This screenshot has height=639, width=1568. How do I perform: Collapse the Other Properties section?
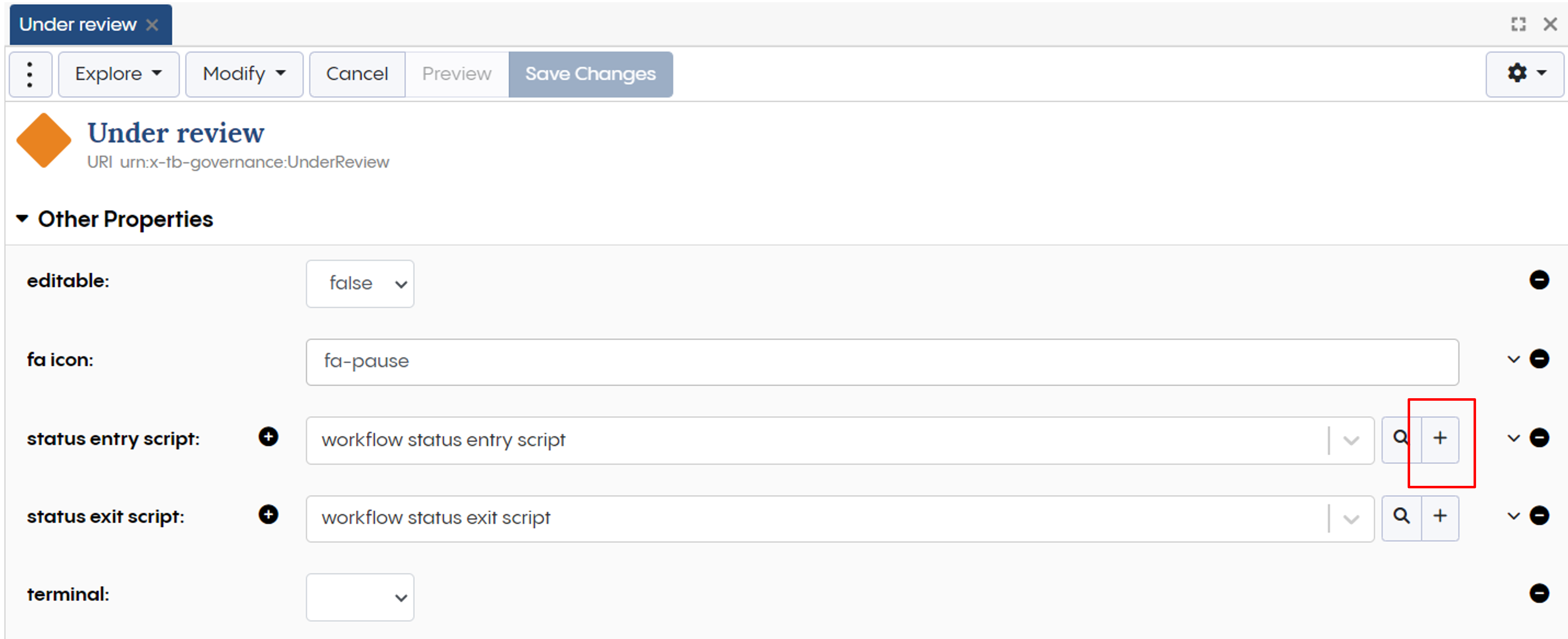[x=22, y=218]
